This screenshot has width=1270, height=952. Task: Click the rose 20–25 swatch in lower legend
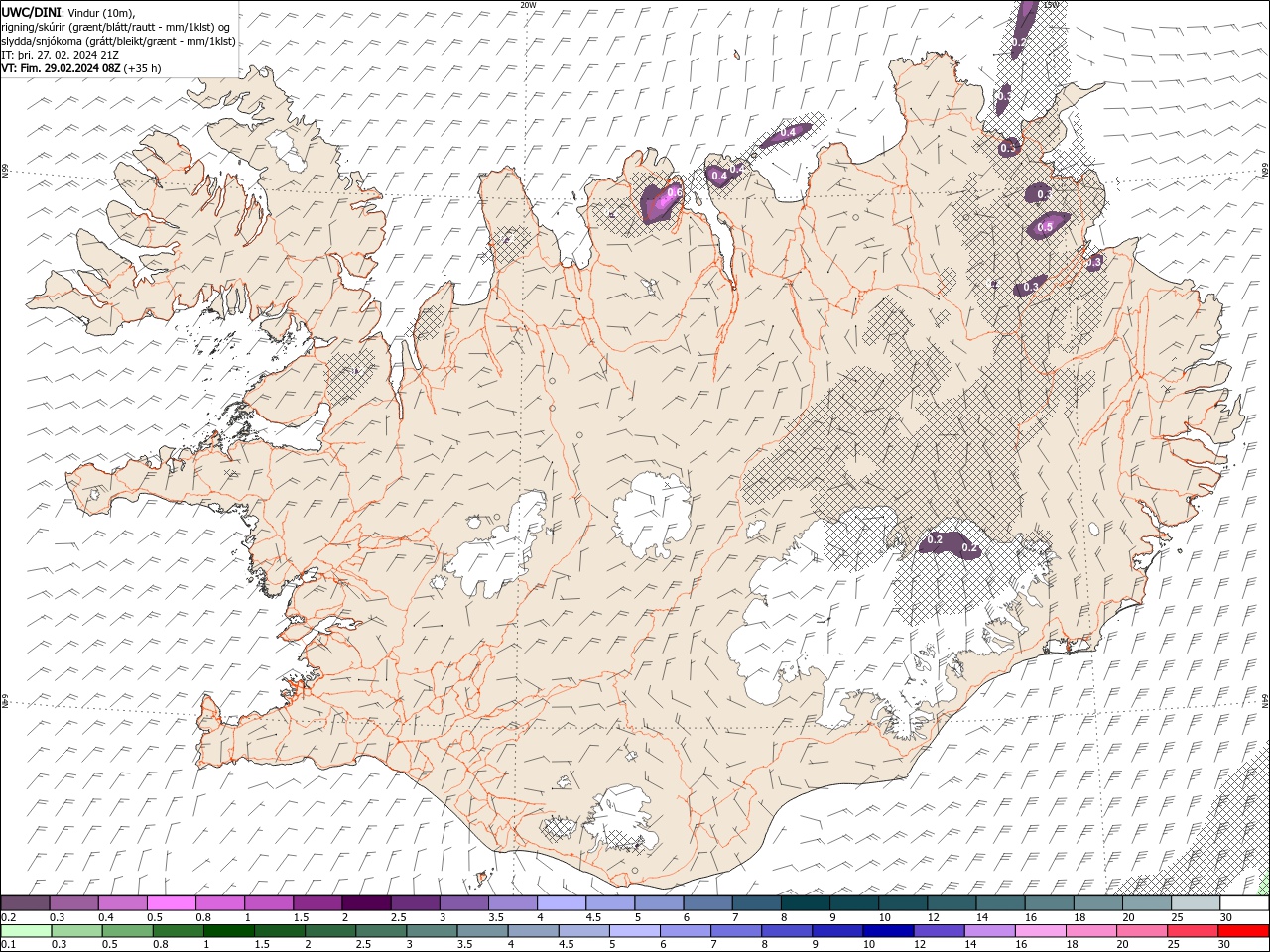point(1141,930)
